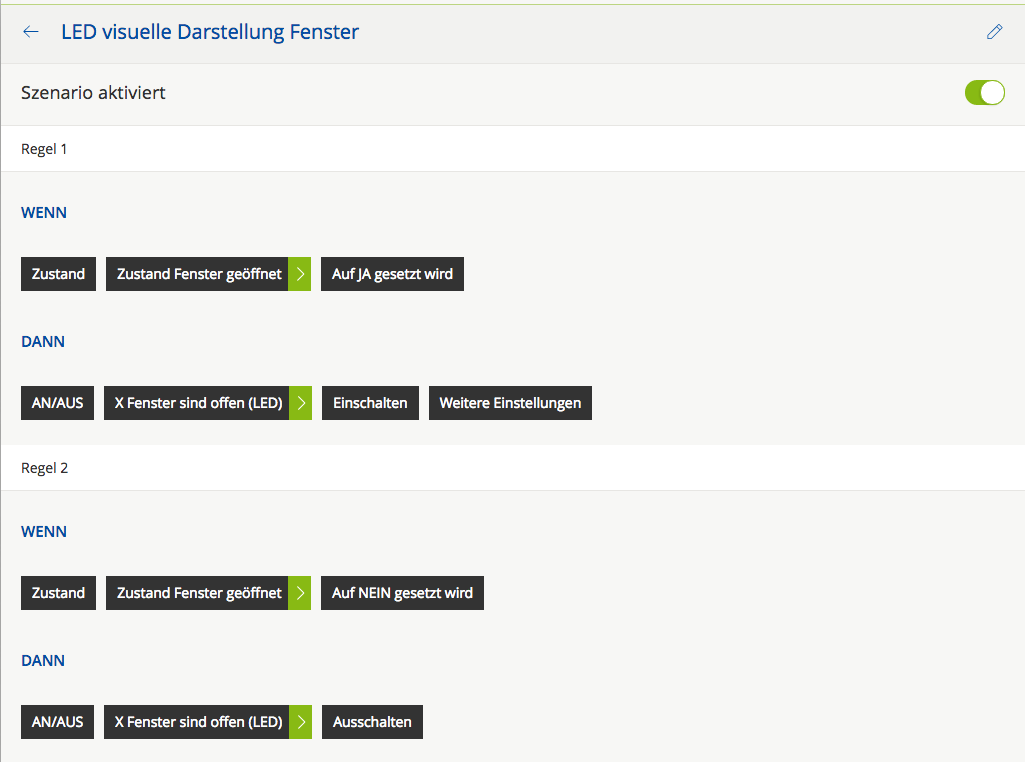Select Zustand chip under Regel 2
Viewport: 1025px width, 762px height.
tap(58, 593)
